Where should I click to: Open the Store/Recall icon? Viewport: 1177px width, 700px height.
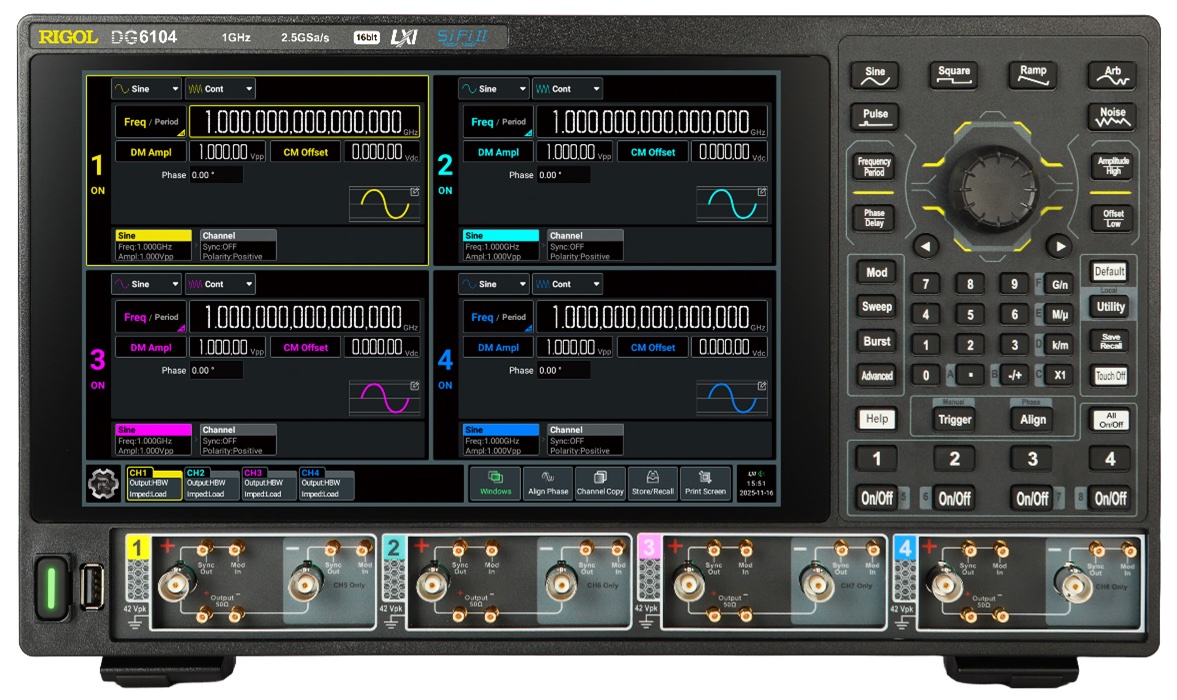click(652, 483)
